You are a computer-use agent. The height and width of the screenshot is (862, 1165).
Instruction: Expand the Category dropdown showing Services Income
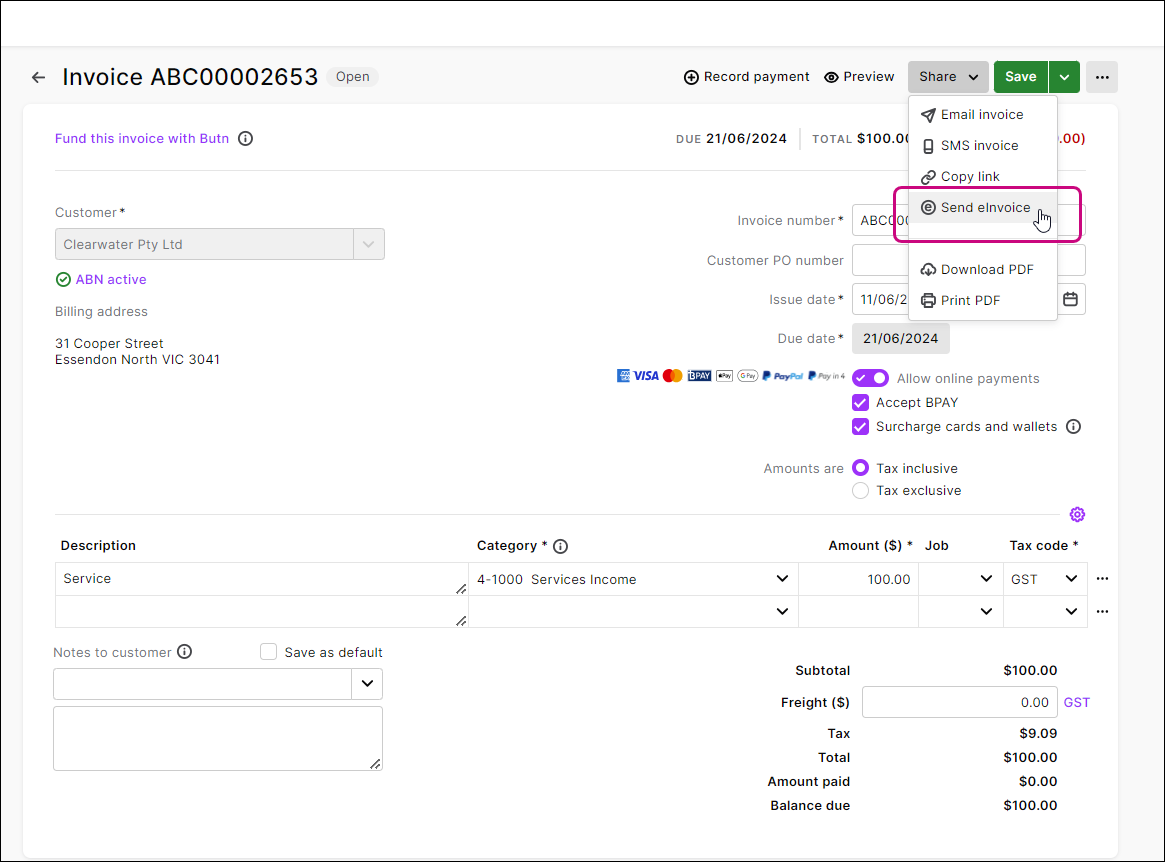[x=782, y=578]
